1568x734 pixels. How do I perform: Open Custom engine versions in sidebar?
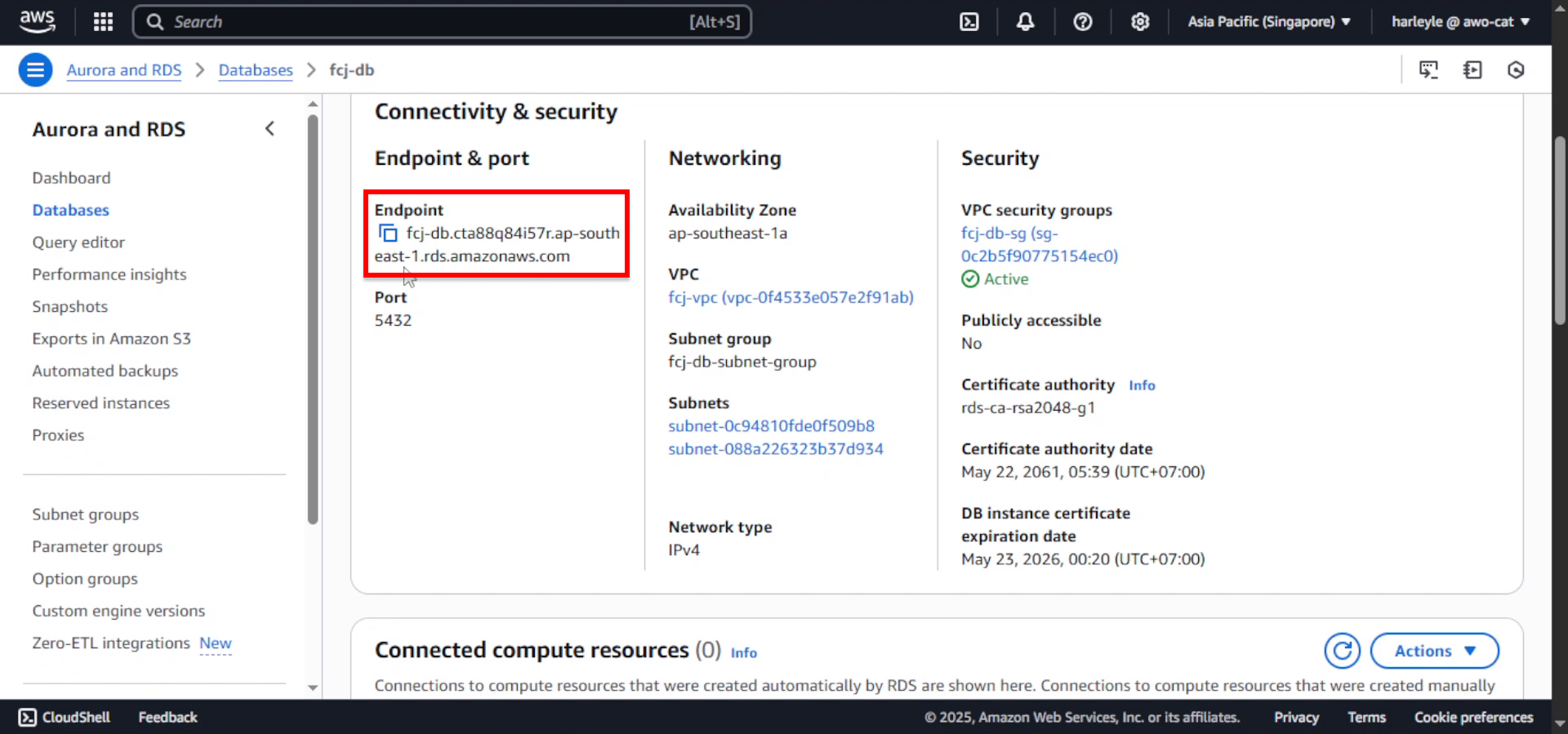click(x=118, y=611)
